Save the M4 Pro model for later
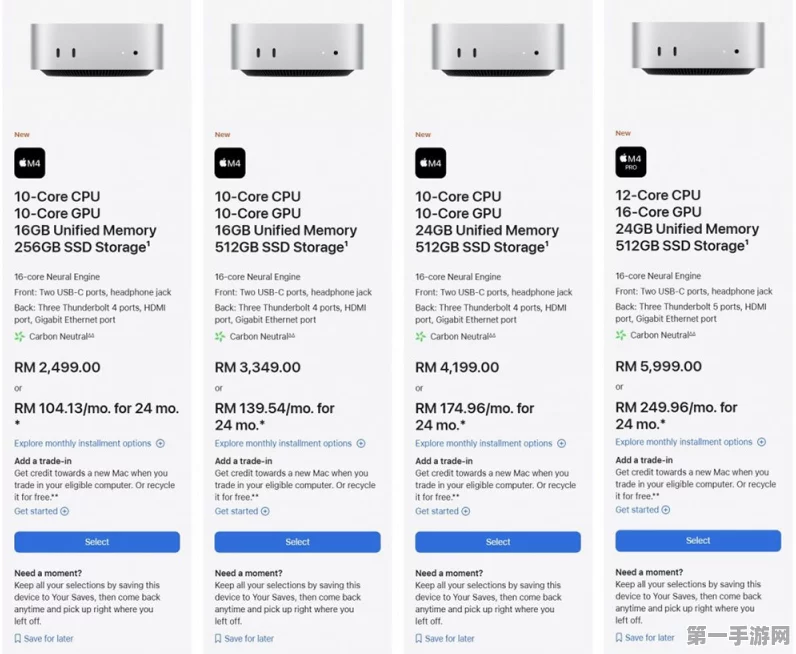Screen dimensions: 796x654 coord(645,637)
